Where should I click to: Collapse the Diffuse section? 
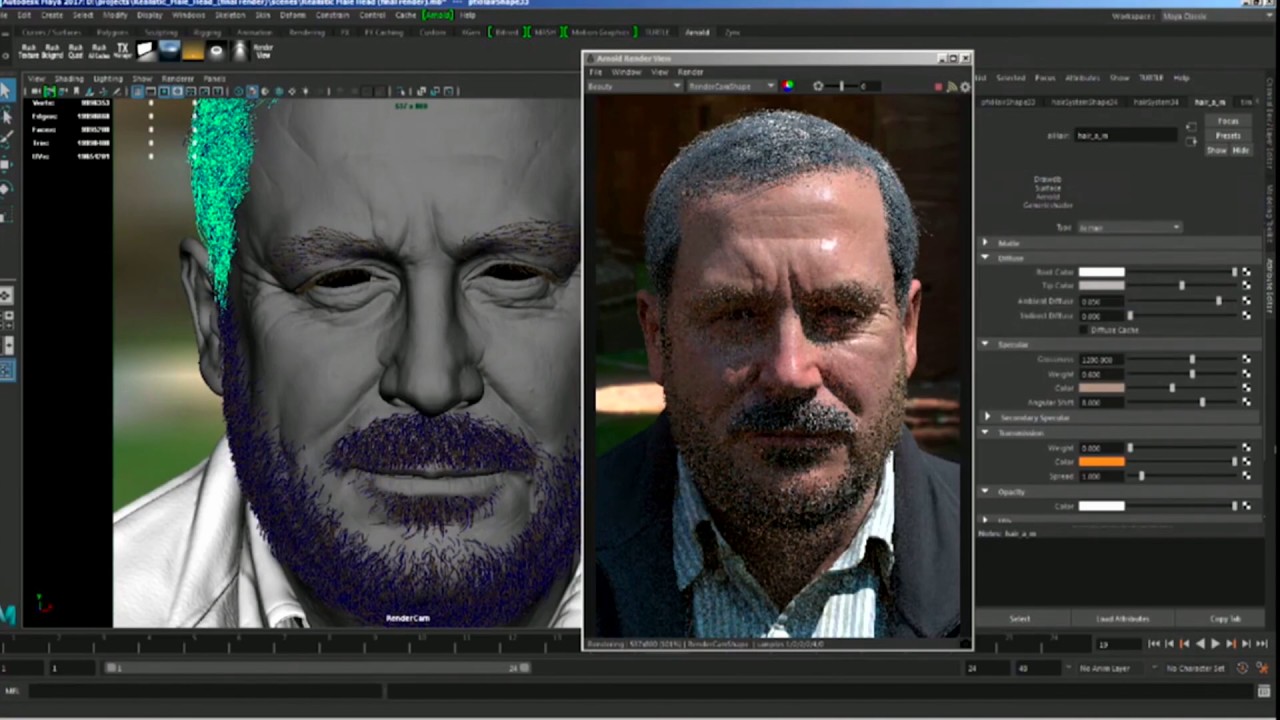986,258
